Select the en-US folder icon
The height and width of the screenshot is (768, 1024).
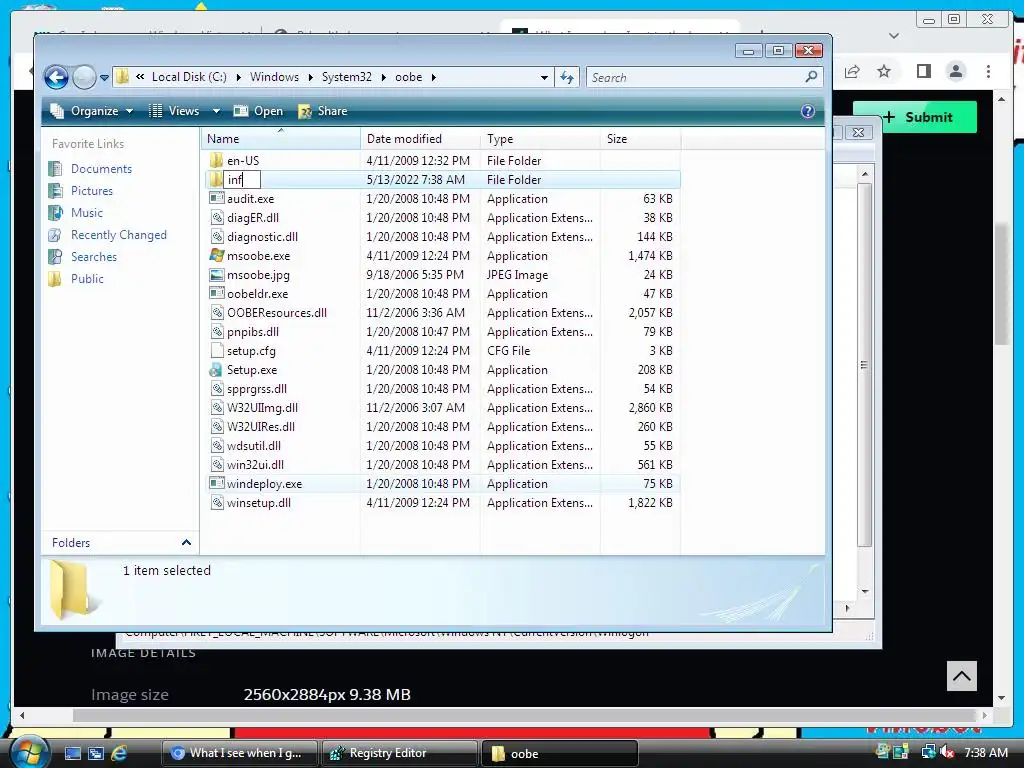[216, 161]
